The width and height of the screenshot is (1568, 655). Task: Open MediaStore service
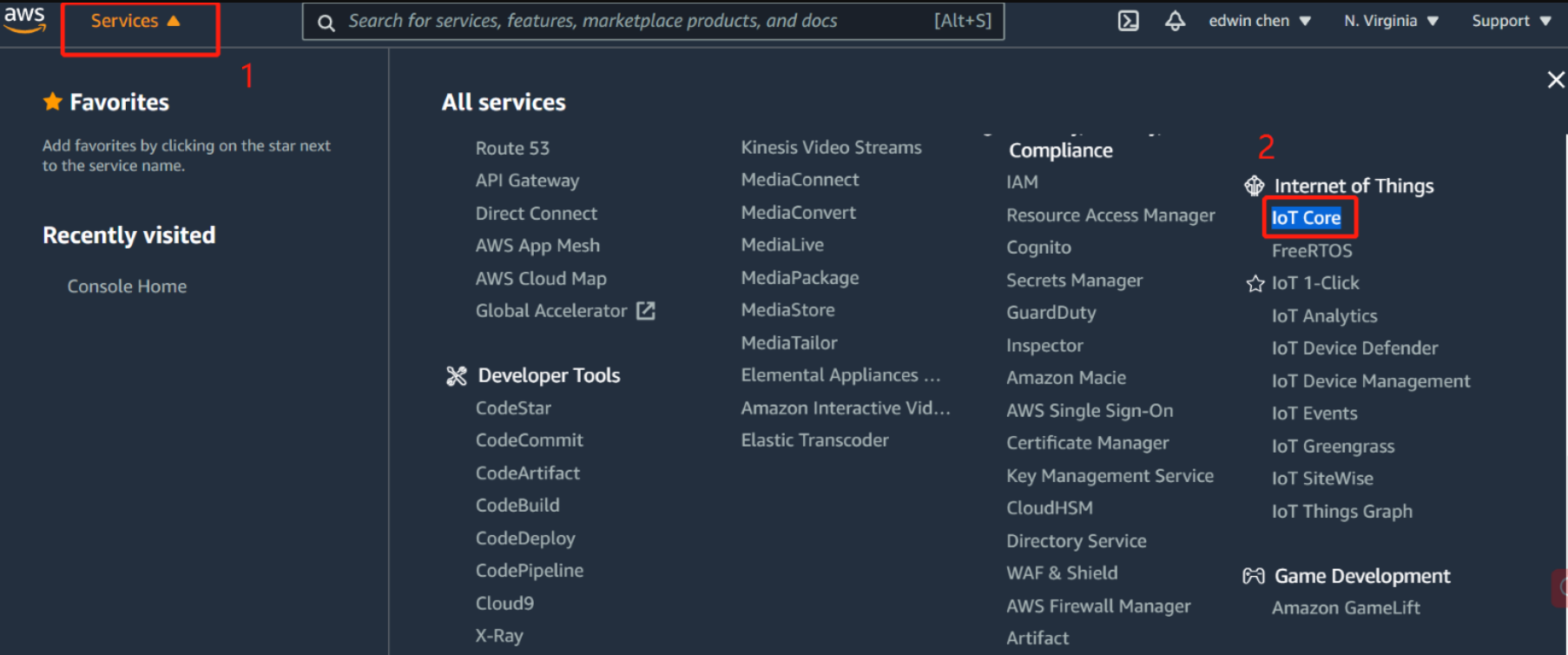(x=787, y=310)
